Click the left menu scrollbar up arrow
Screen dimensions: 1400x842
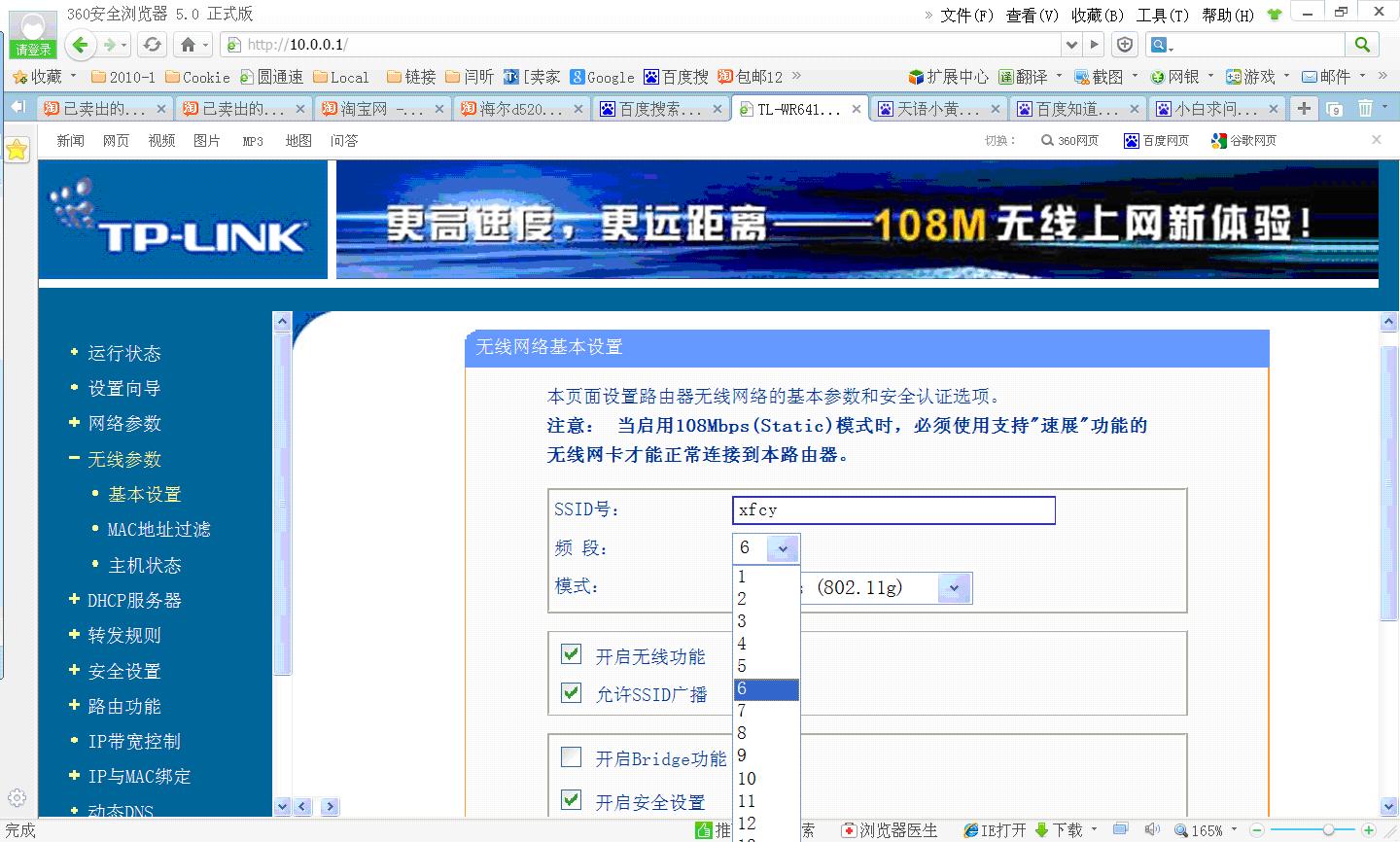(x=282, y=322)
